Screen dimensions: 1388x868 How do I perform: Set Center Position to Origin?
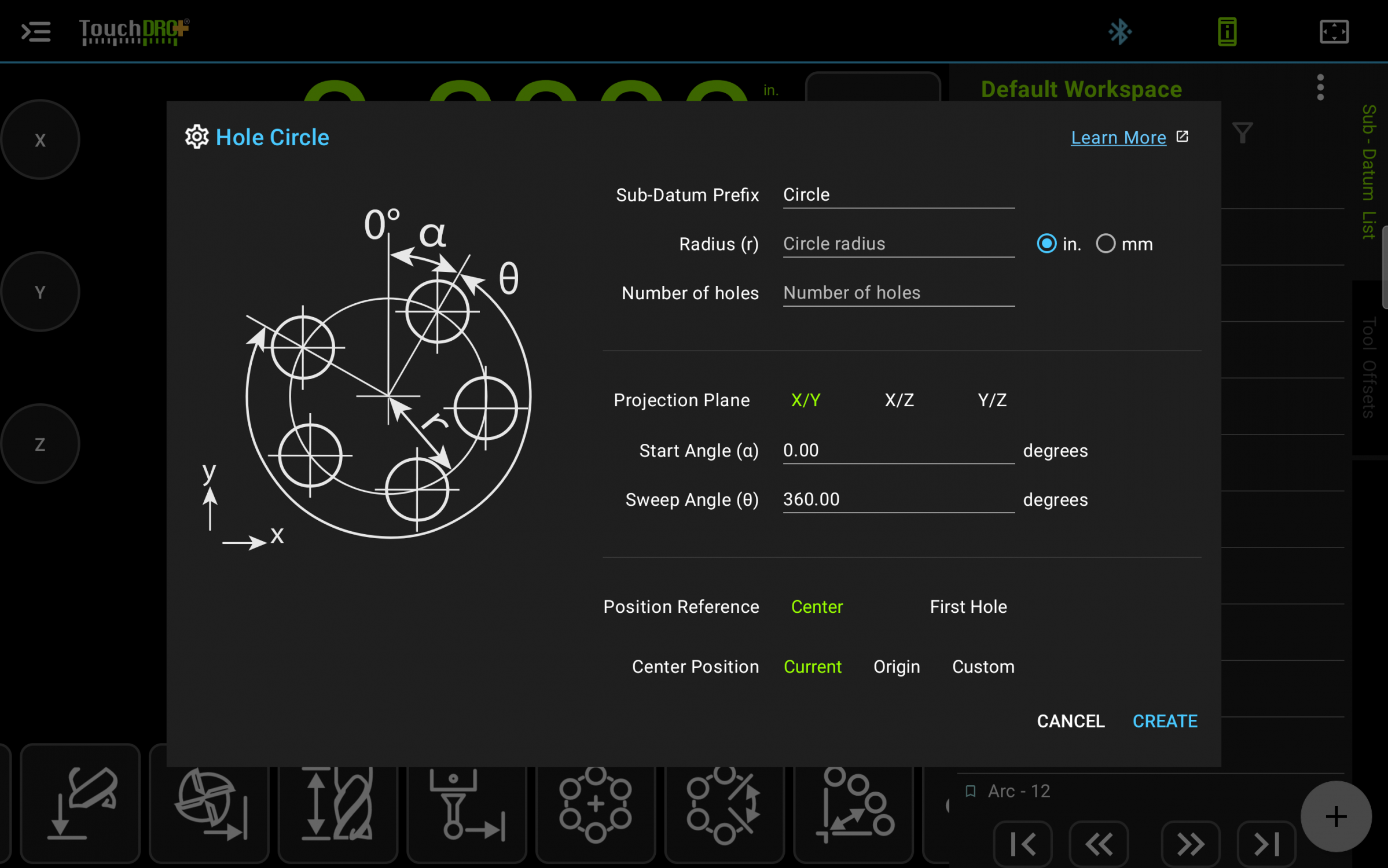896,666
